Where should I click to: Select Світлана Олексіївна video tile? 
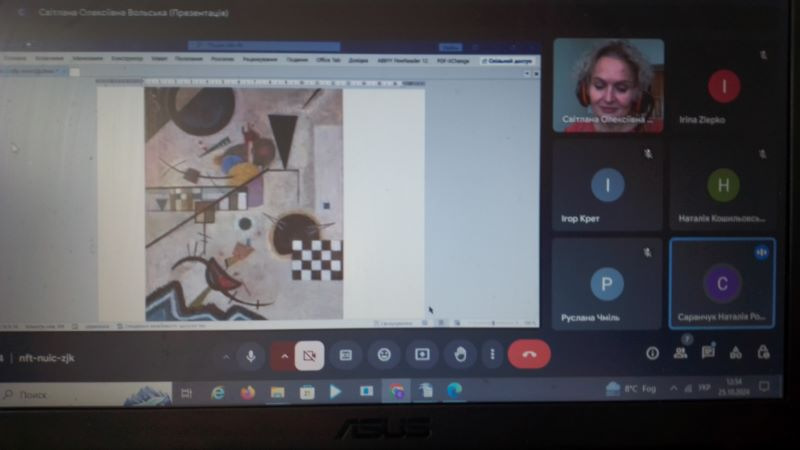[x=609, y=85]
